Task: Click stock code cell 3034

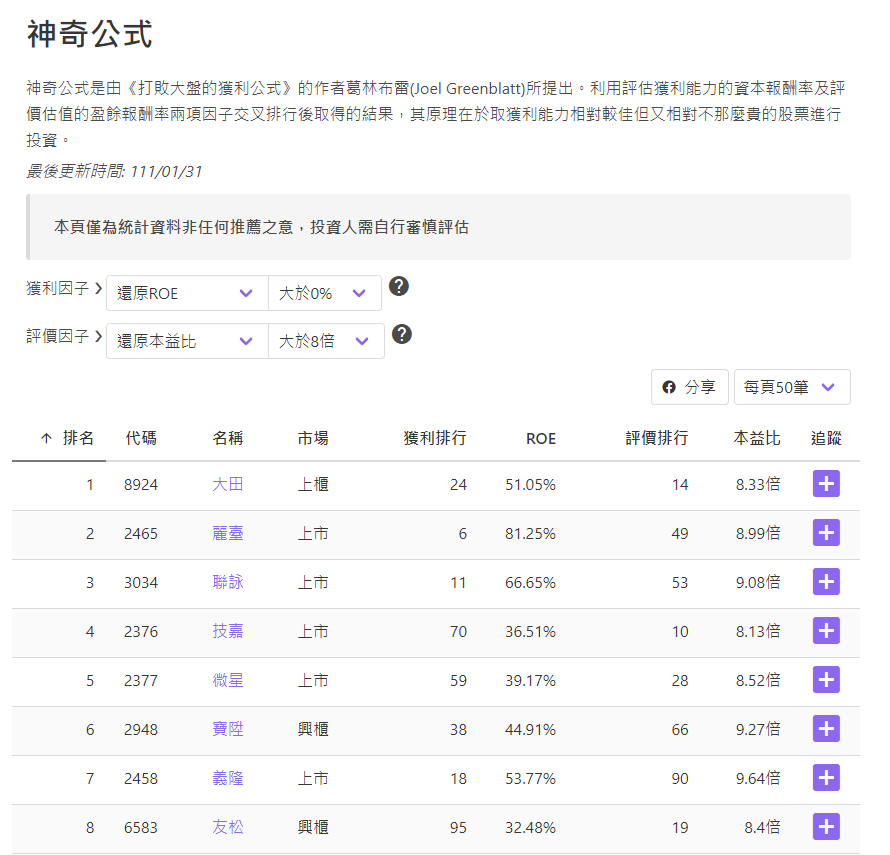Action: [x=141, y=582]
